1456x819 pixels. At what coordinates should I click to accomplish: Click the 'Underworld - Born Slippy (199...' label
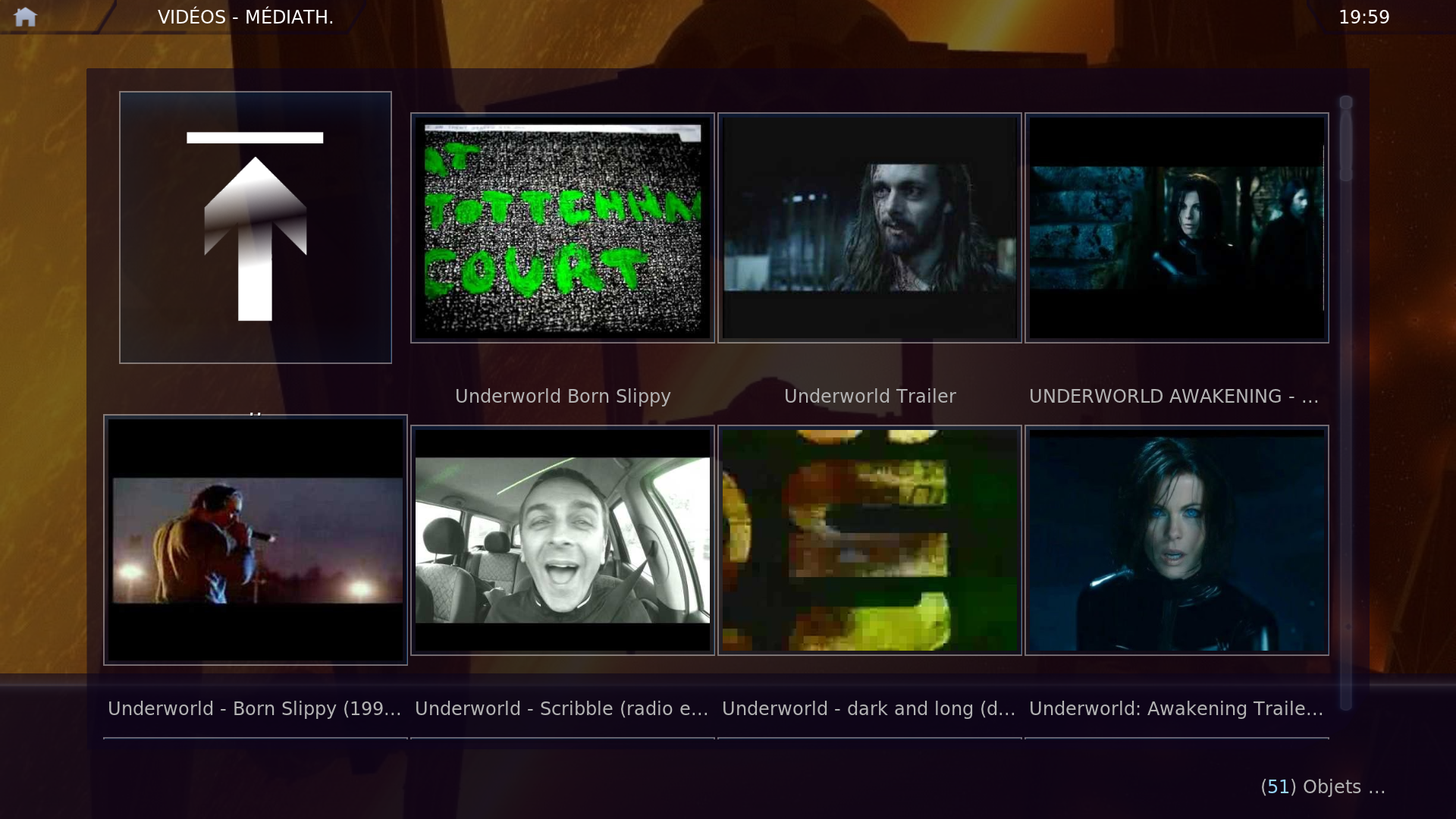[x=255, y=709]
